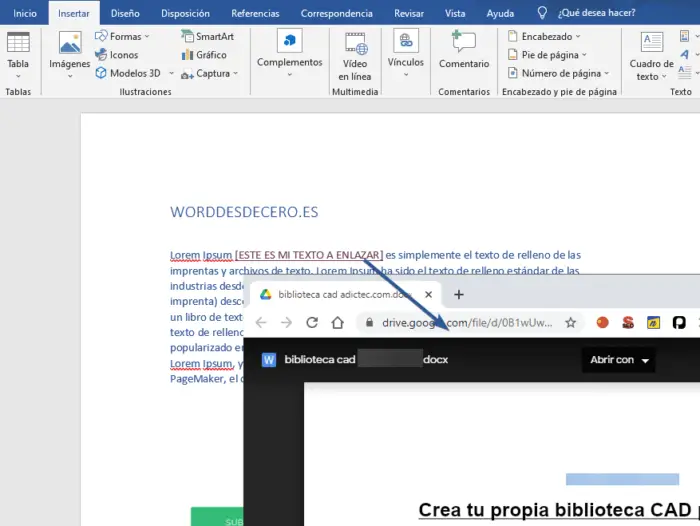The image size is (700, 526).
Task: Click the yellow square browser extension icon
Action: pyautogui.click(x=654, y=322)
